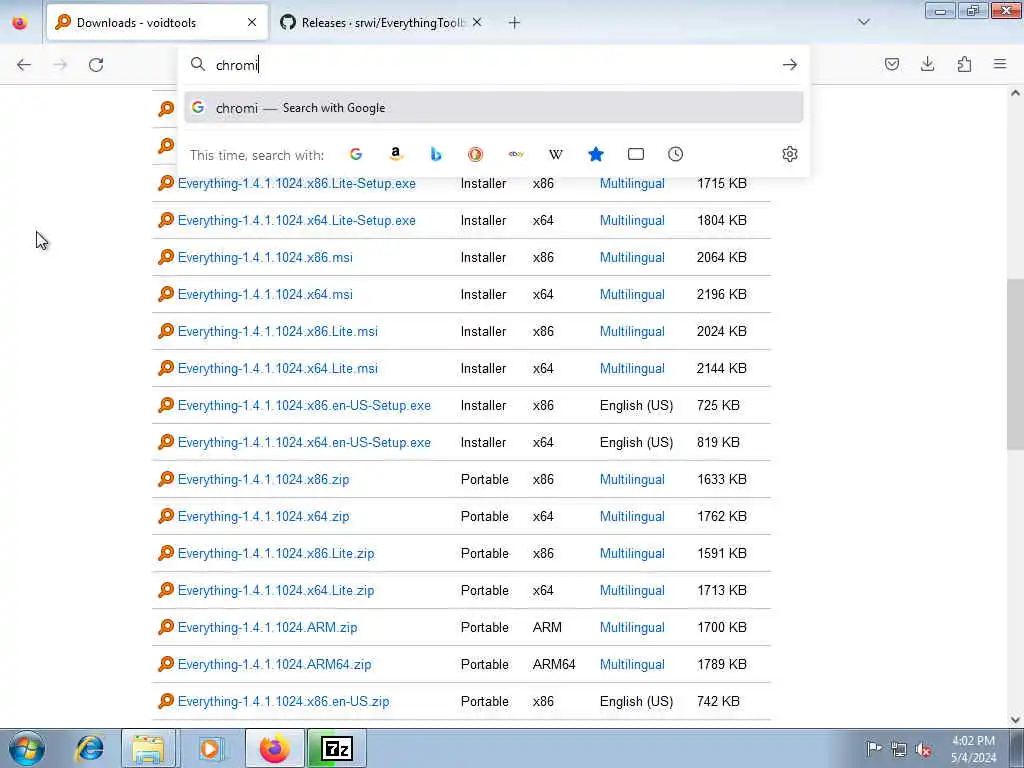Search this time with Google icon
This screenshot has width=1024, height=768.
(356, 154)
